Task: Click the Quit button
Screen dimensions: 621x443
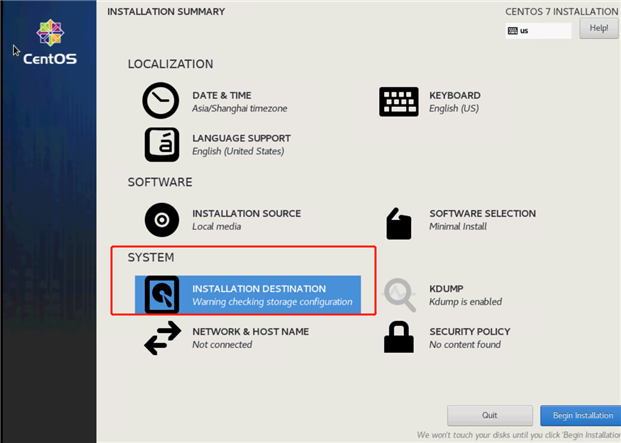Action: pyautogui.click(x=490, y=415)
